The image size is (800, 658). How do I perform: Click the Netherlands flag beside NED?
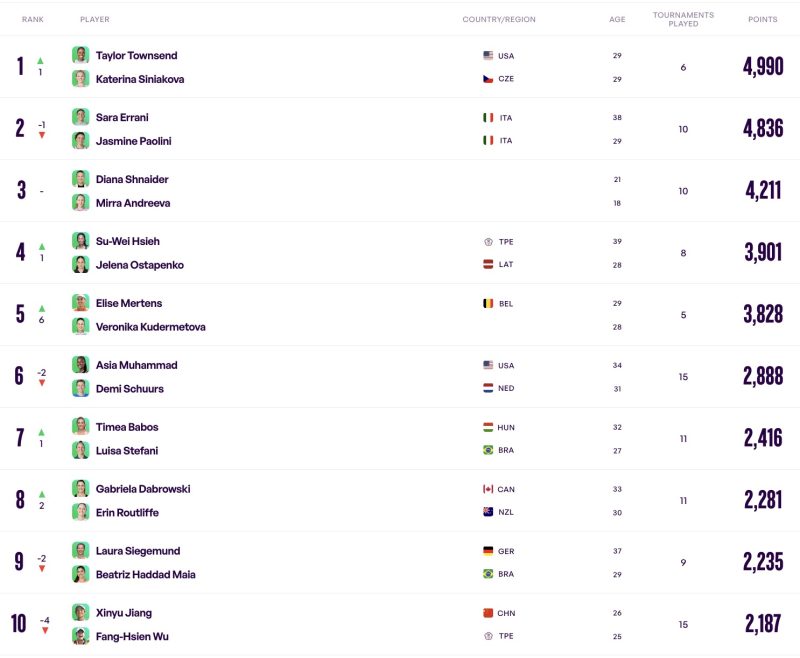[x=488, y=388]
